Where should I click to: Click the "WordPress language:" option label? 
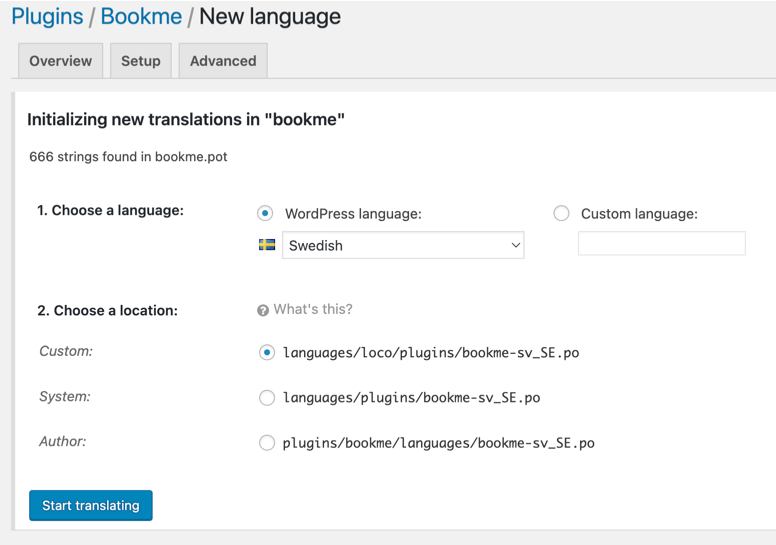tap(353, 213)
